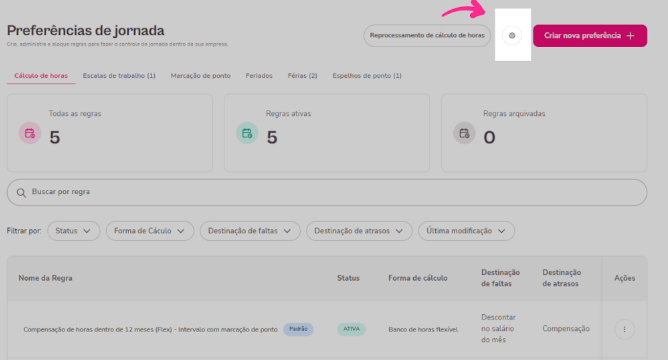Open Destinação de faltas filter dropdown
The image size is (668, 360).
coord(250,231)
